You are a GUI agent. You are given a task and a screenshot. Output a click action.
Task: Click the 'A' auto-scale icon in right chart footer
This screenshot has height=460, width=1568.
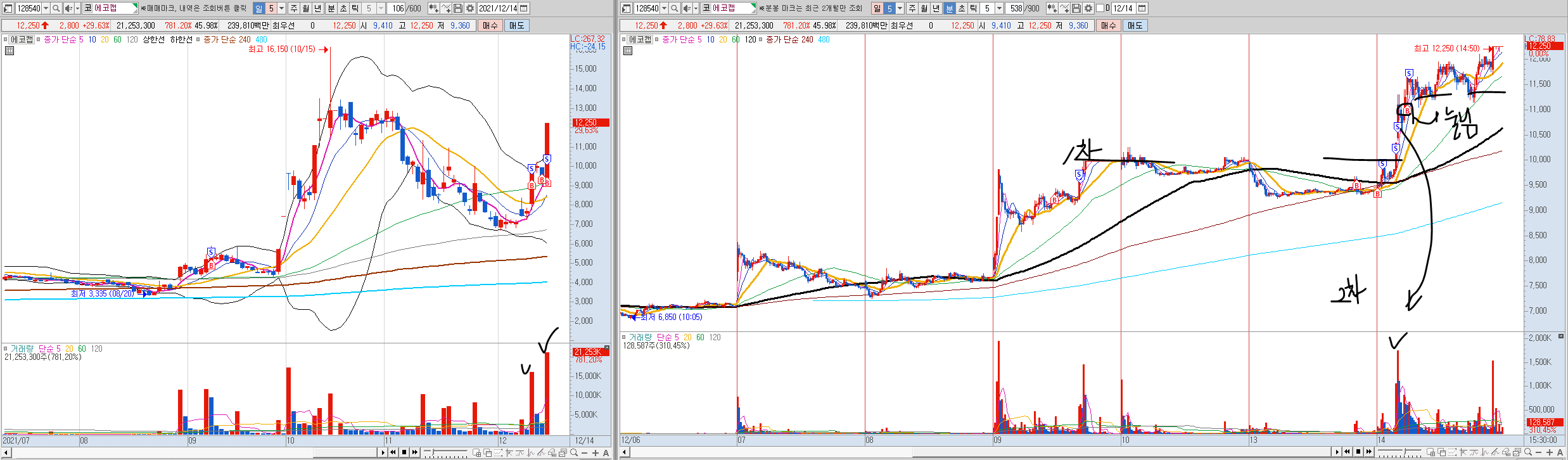click(1560, 452)
